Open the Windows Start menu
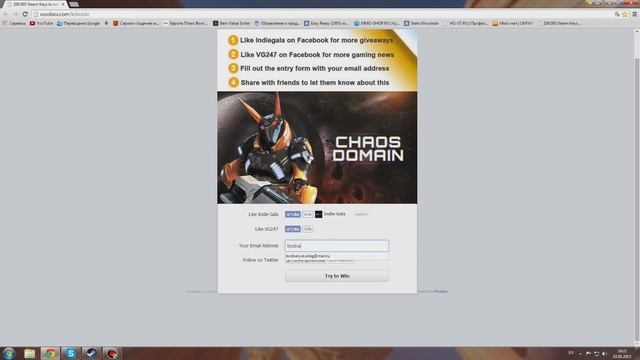 [x=9, y=353]
